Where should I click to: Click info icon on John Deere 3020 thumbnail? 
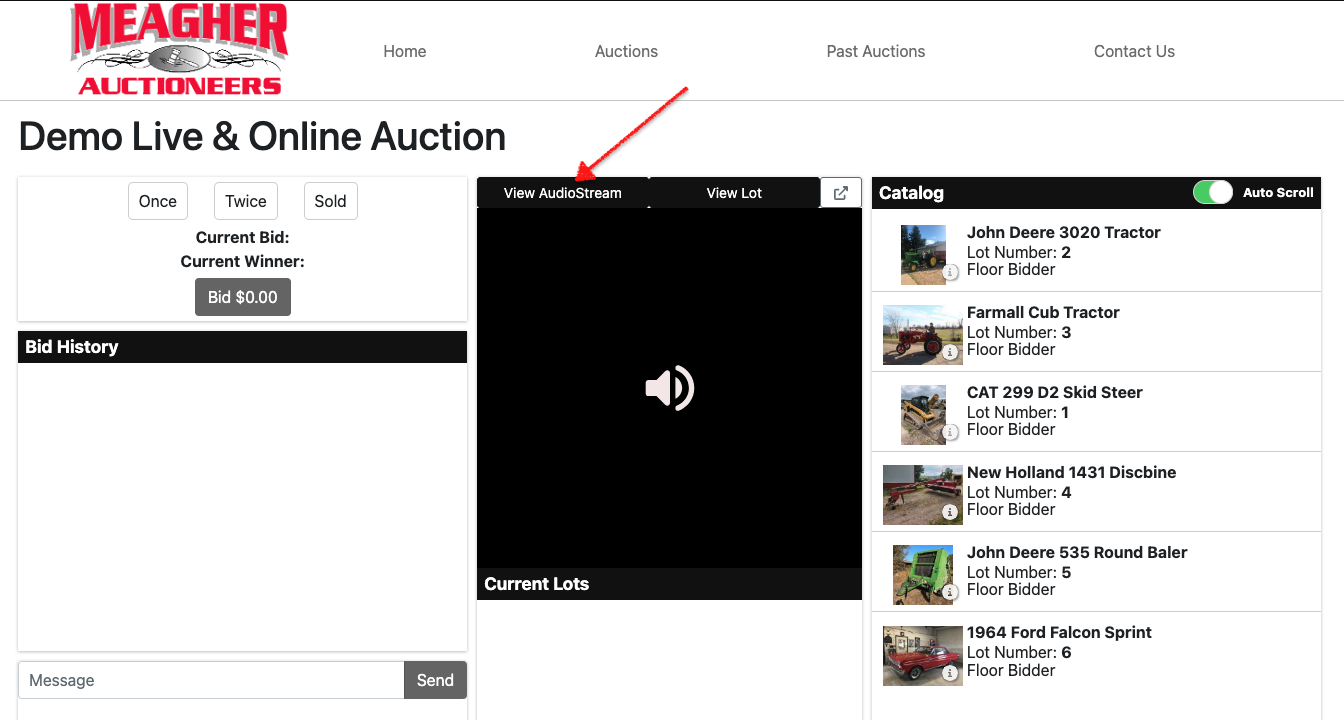coord(951,272)
